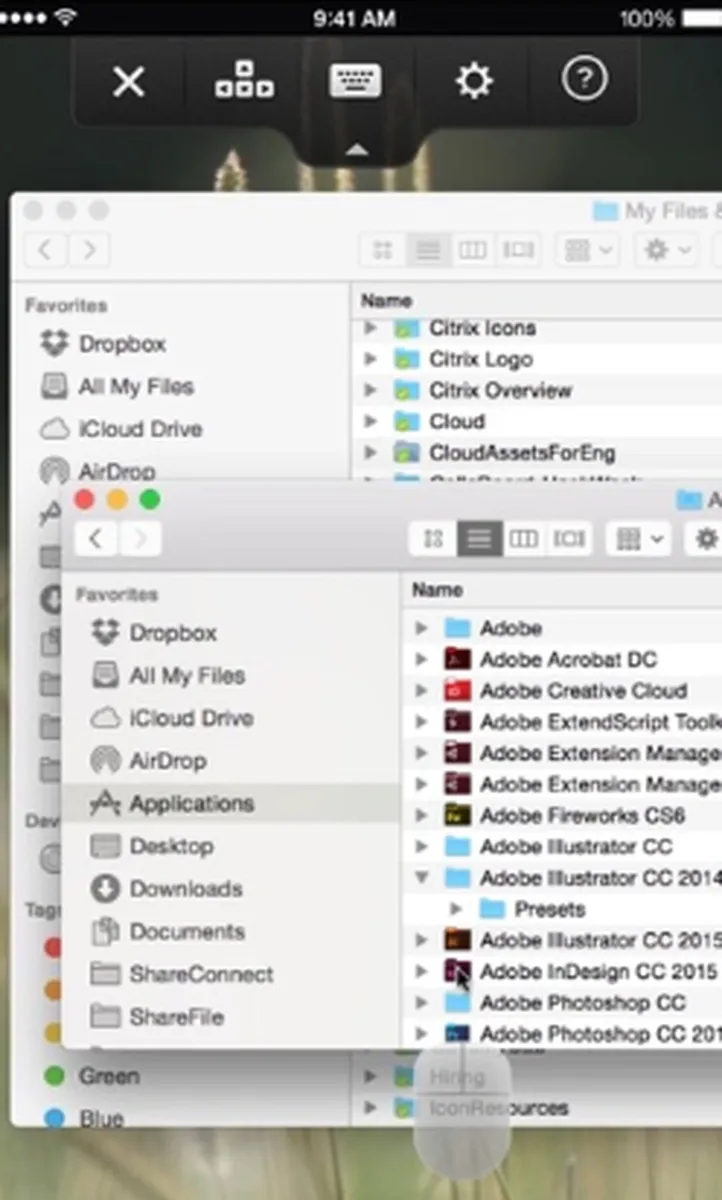Select the Adobe Photoshop CC folder icon

click(457, 1003)
